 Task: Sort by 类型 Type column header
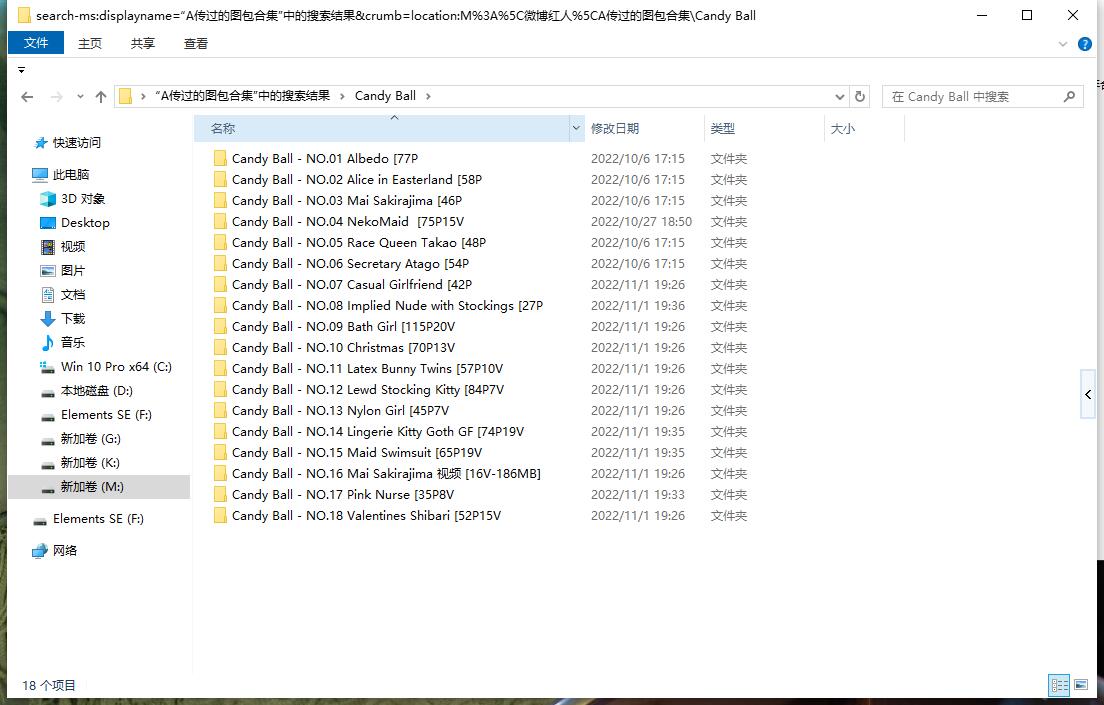[x=764, y=128]
